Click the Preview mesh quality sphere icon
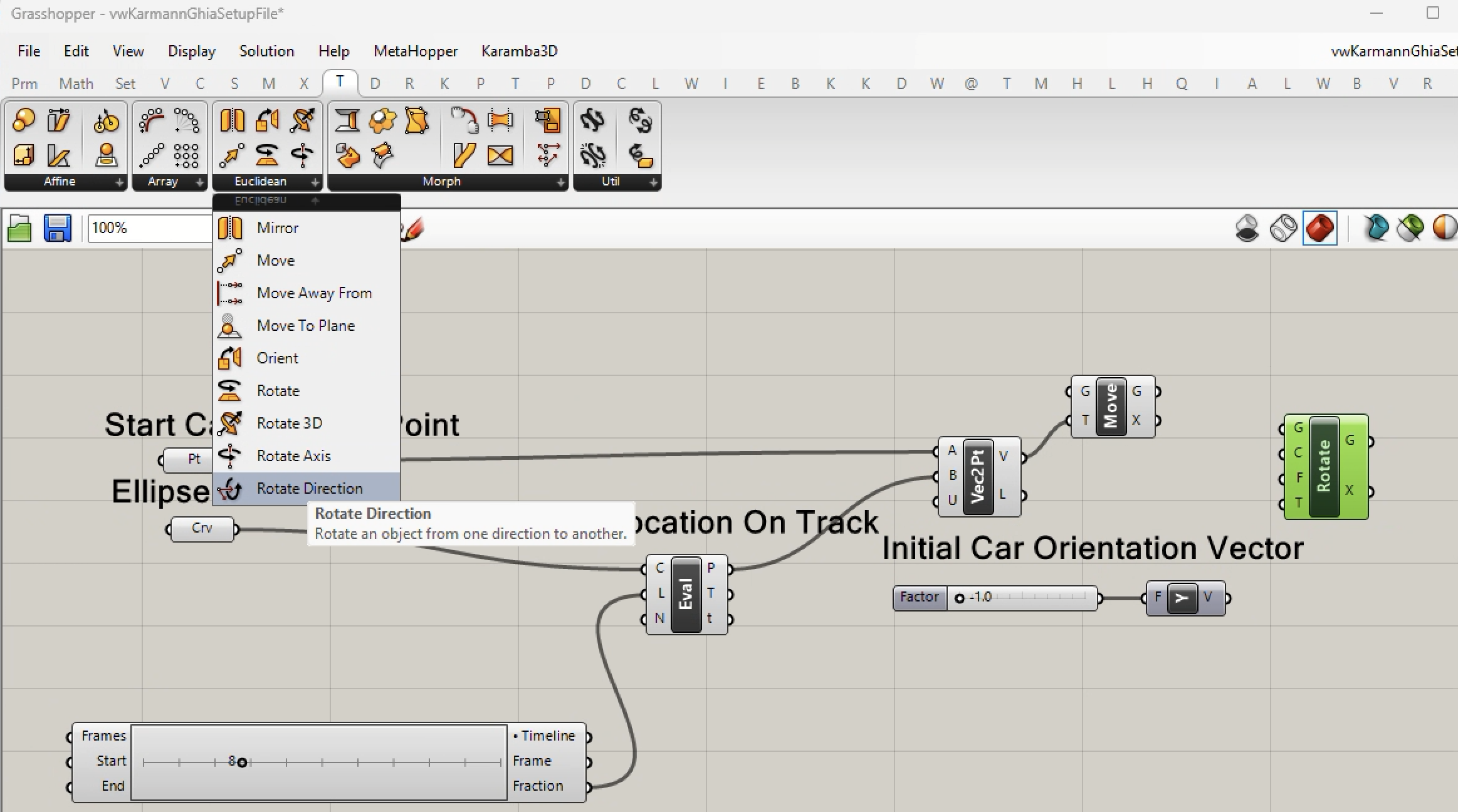Viewport: 1458px width, 812px height. (x=1444, y=228)
